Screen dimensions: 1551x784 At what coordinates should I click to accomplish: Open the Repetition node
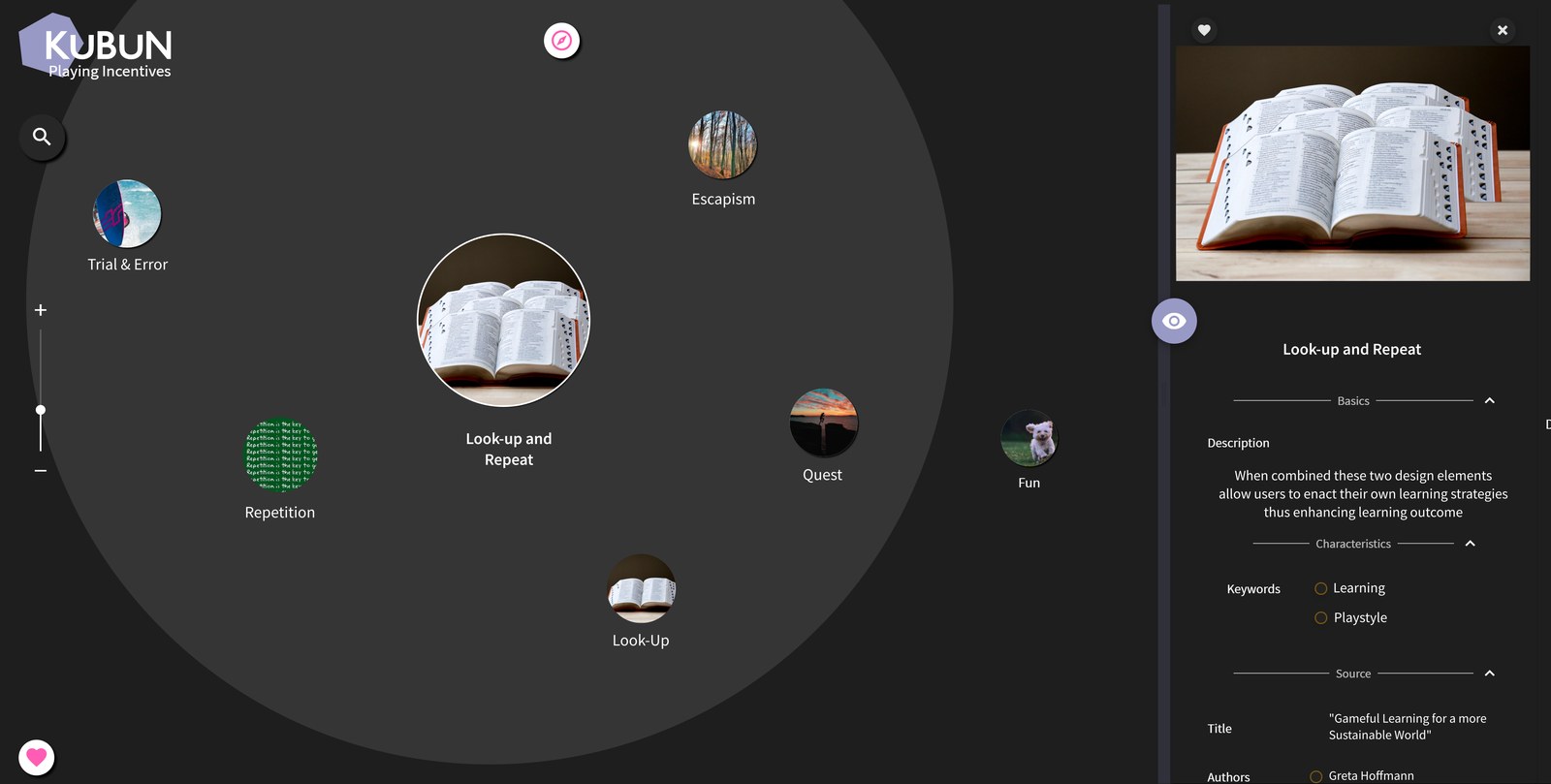pyautogui.click(x=280, y=455)
